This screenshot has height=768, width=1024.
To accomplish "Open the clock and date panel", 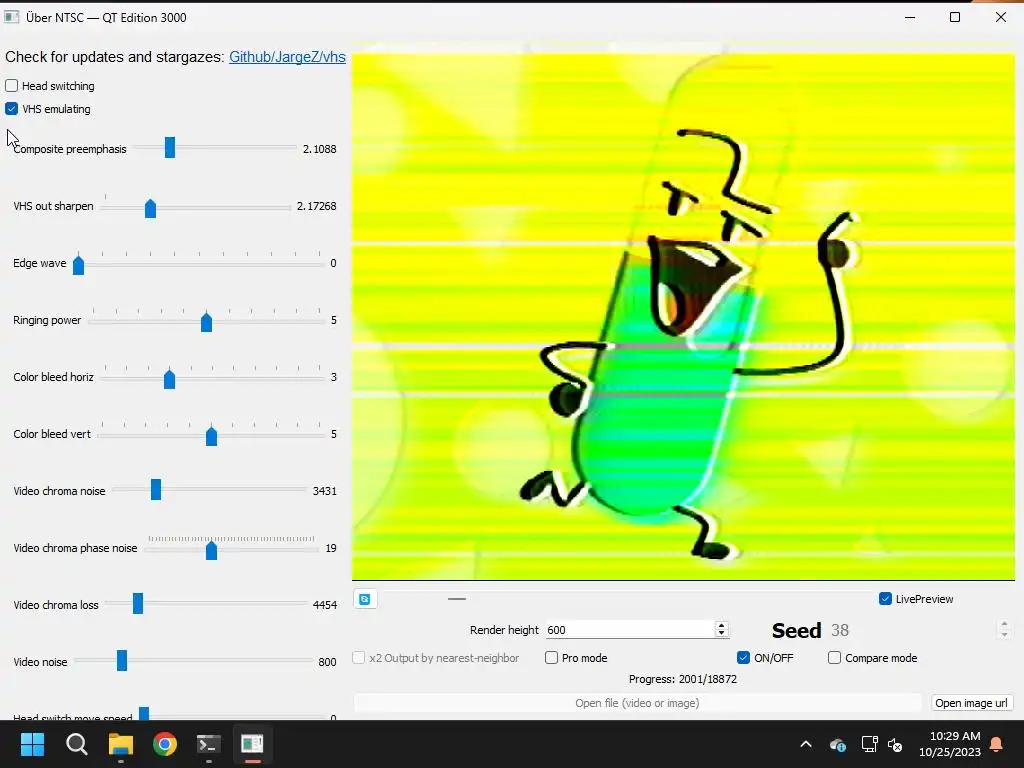I will coord(950,744).
